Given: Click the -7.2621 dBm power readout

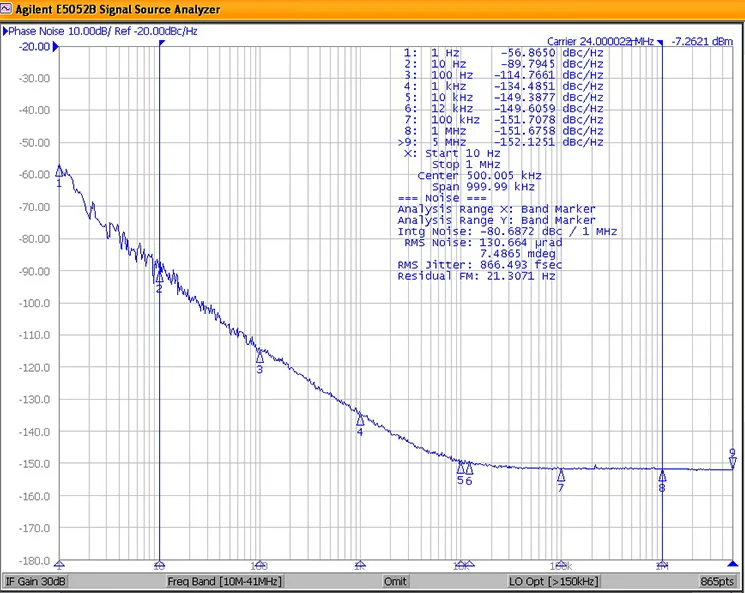Looking at the screenshot, I should (x=702, y=41).
